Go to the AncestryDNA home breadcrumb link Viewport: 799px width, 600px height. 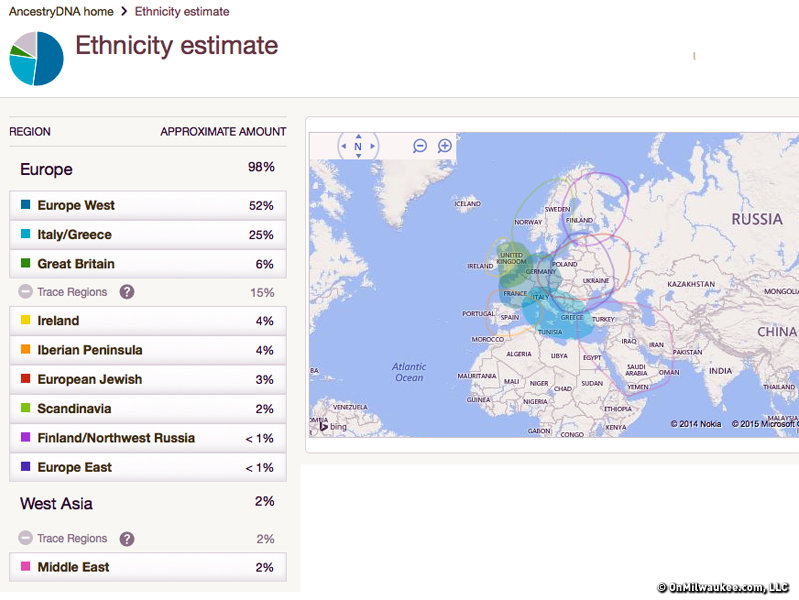click(x=61, y=11)
